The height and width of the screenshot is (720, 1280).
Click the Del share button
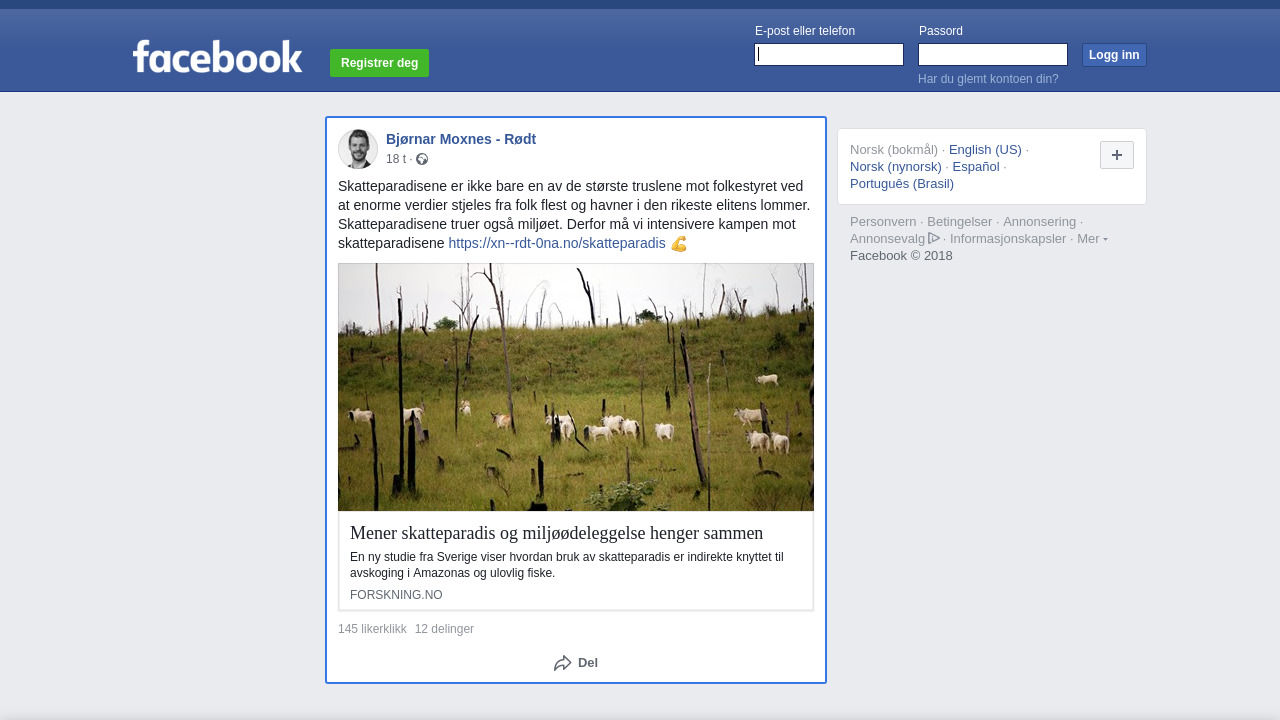click(576, 663)
